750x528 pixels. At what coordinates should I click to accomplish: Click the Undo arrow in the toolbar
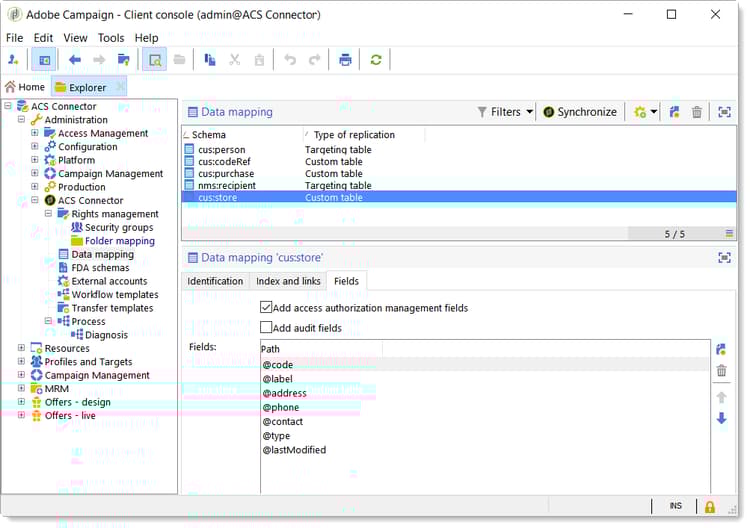point(290,60)
